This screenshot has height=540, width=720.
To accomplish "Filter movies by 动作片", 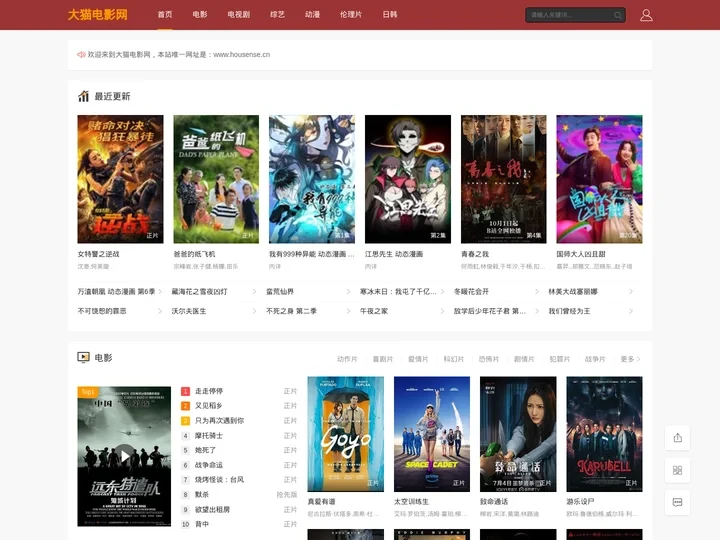I will point(347,359).
